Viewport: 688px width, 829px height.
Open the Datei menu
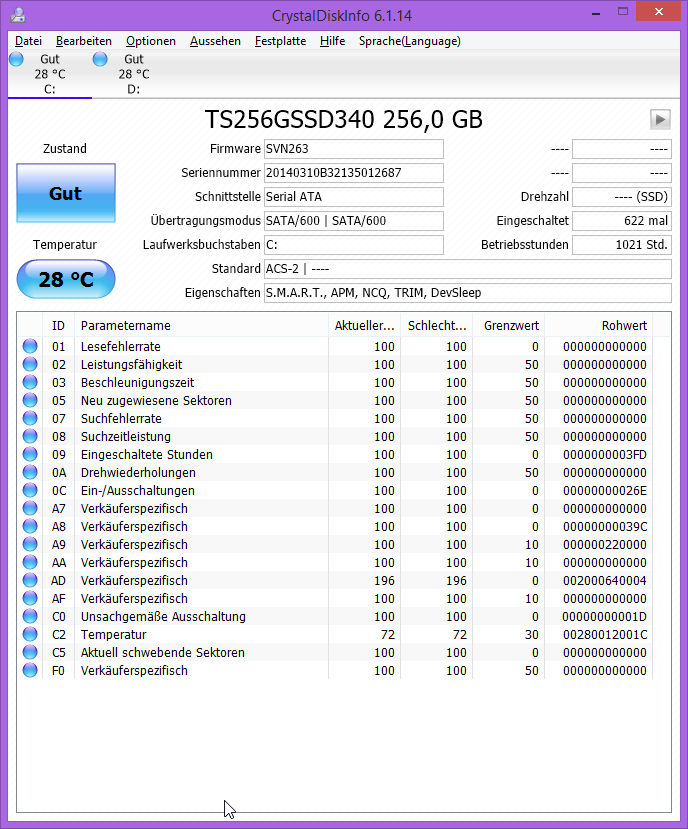click(x=28, y=41)
